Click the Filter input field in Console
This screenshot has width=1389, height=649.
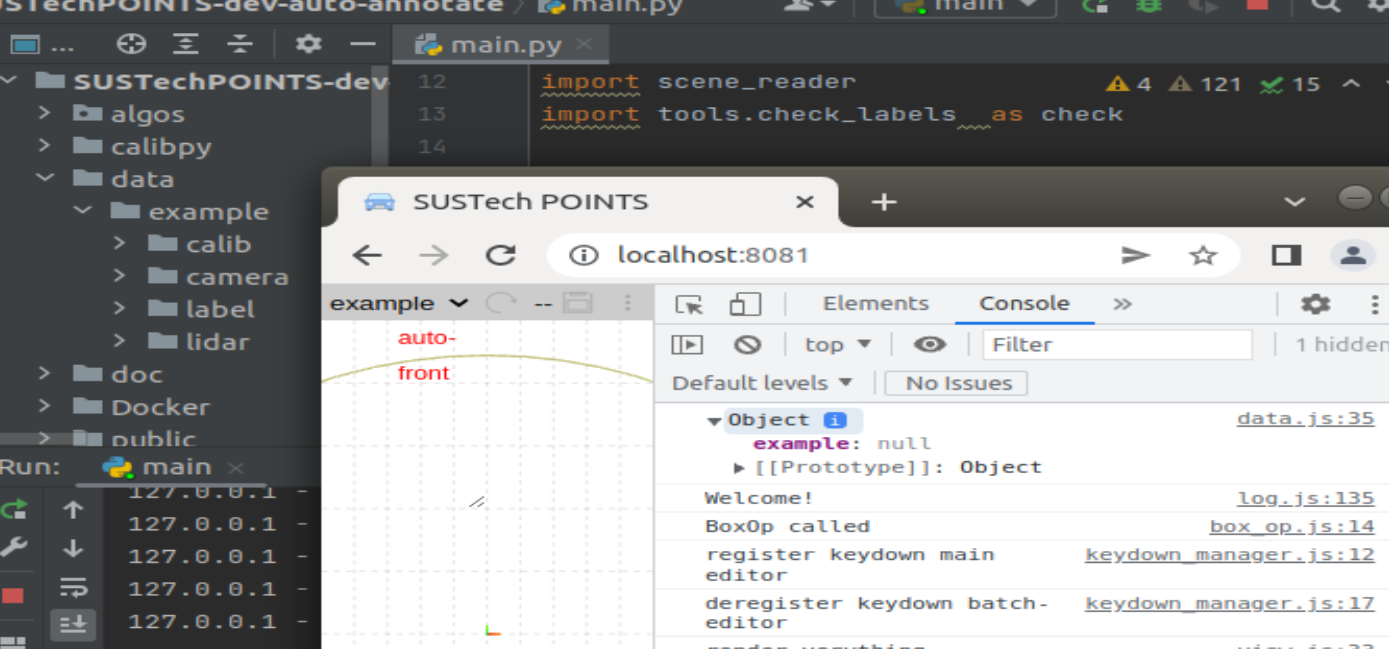point(1117,344)
